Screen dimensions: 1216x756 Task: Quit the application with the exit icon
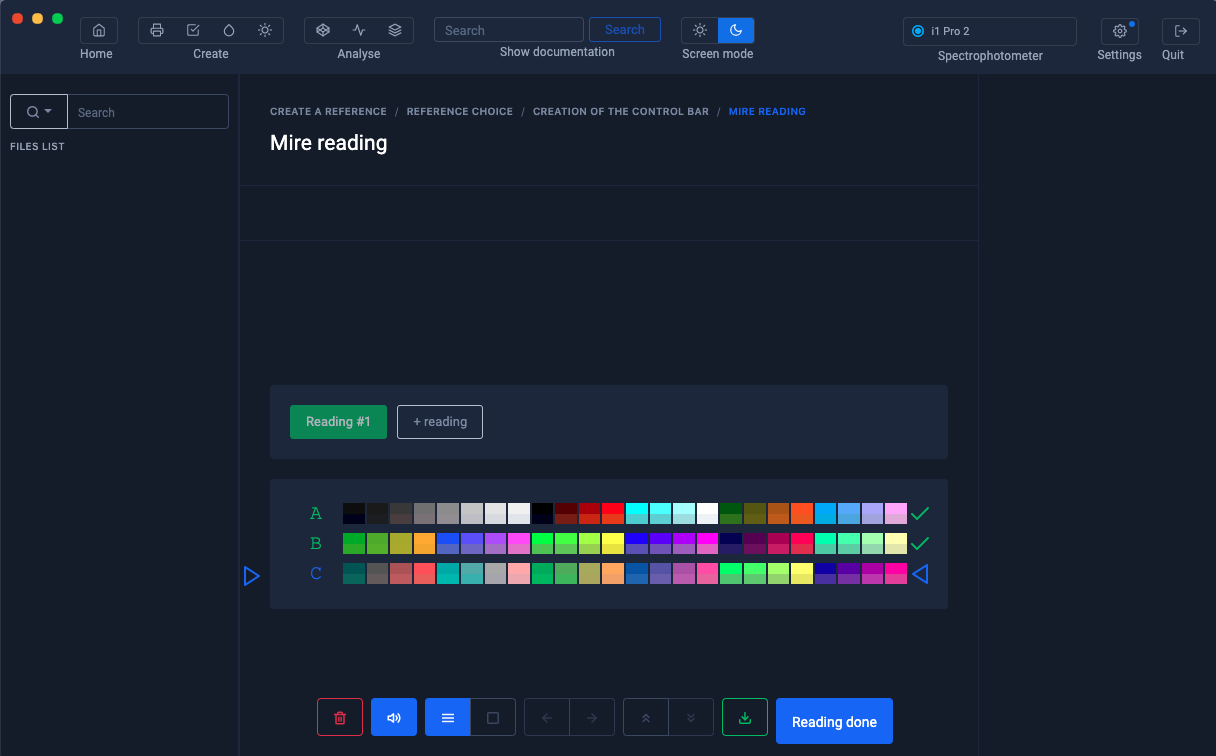(1181, 31)
